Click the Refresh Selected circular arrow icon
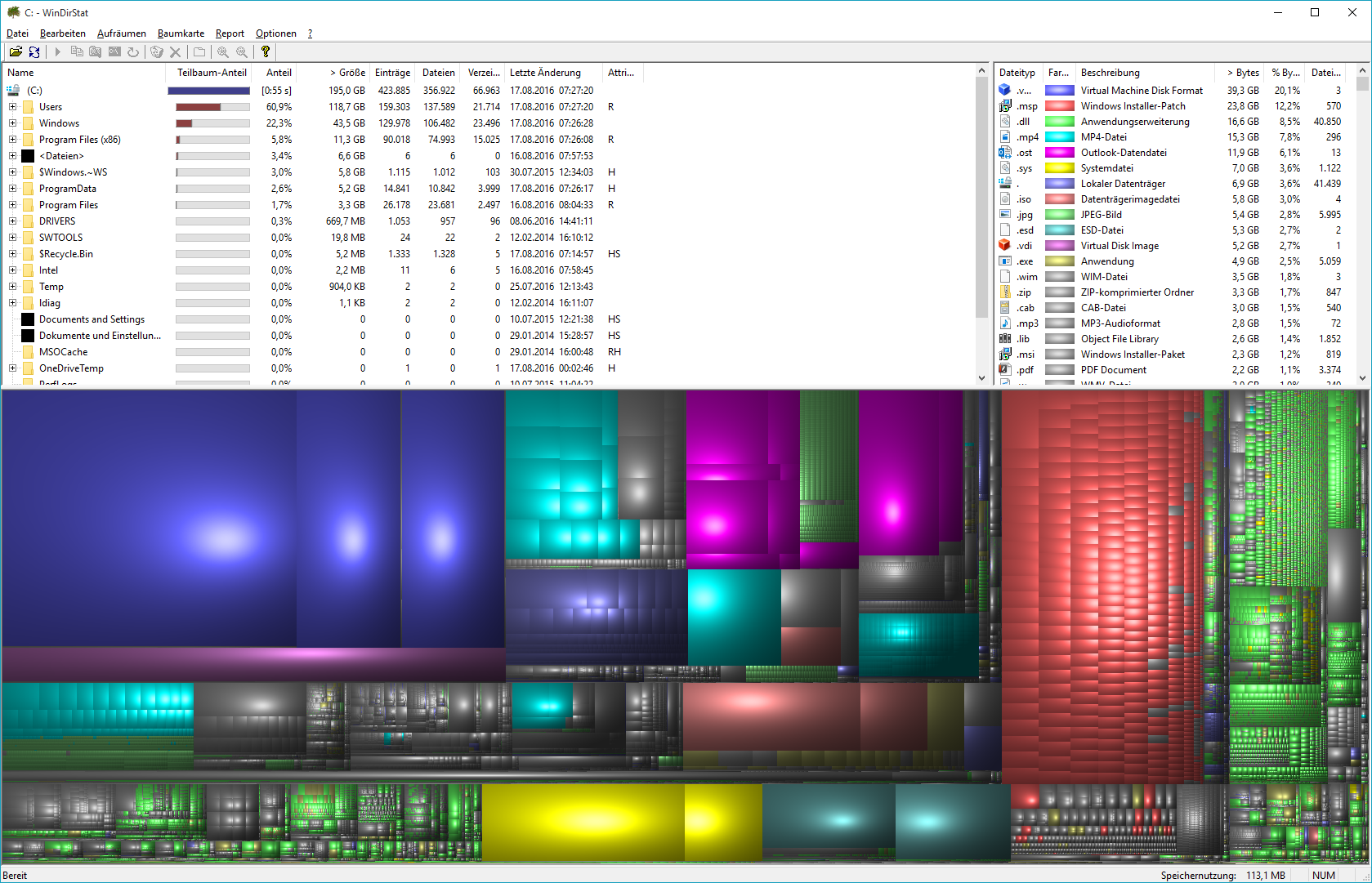This screenshot has height=883, width=1372. point(133,52)
